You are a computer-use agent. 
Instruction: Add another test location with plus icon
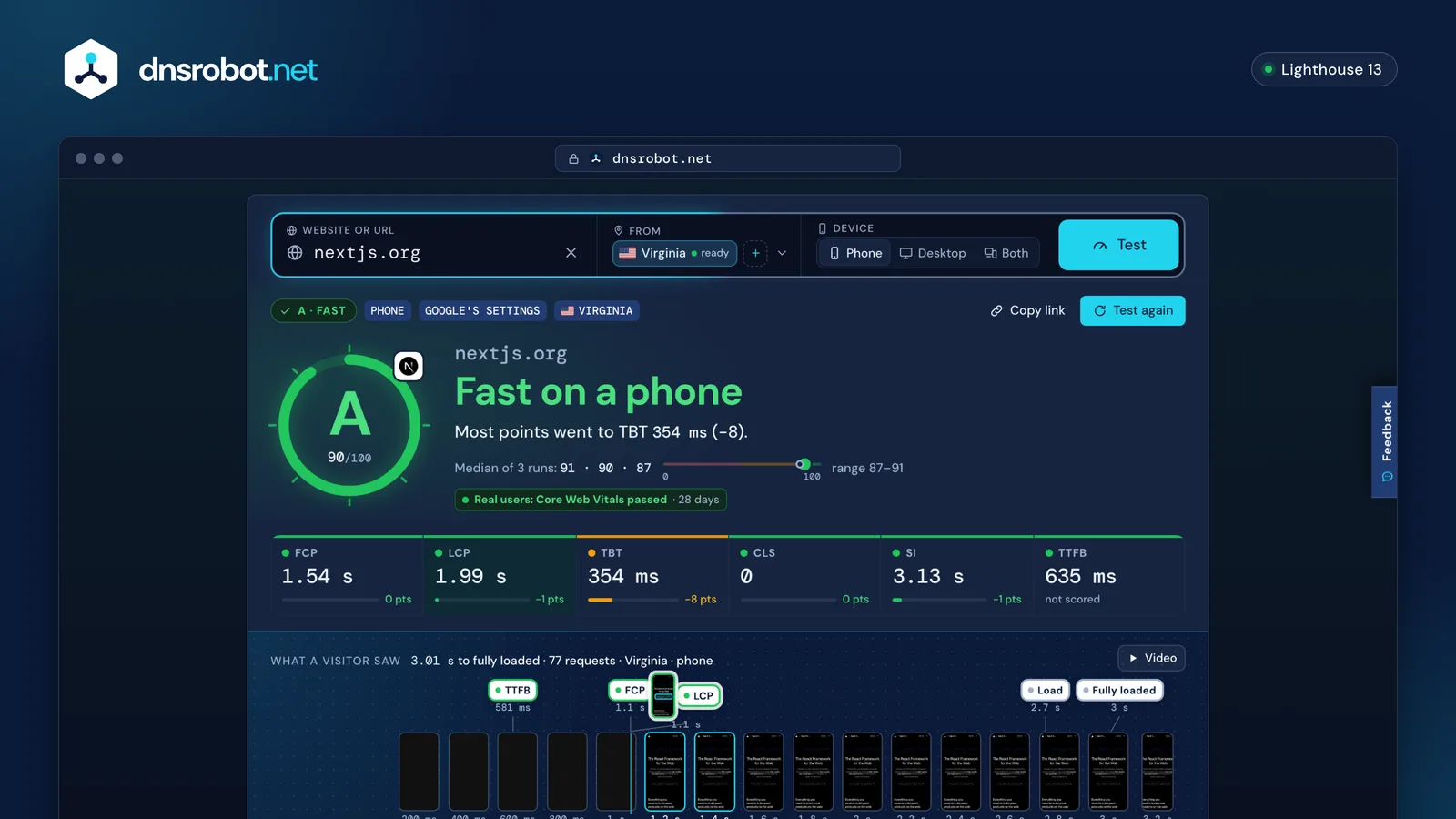click(x=755, y=253)
